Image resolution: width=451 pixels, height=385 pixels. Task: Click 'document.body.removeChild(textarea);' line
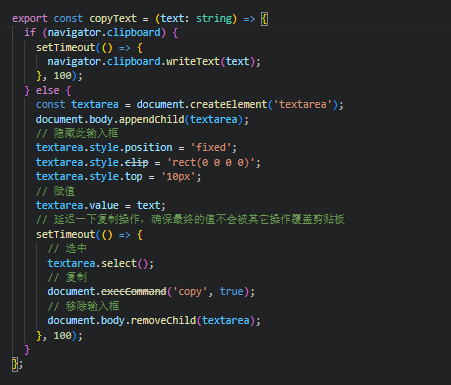tap(154, 321)
